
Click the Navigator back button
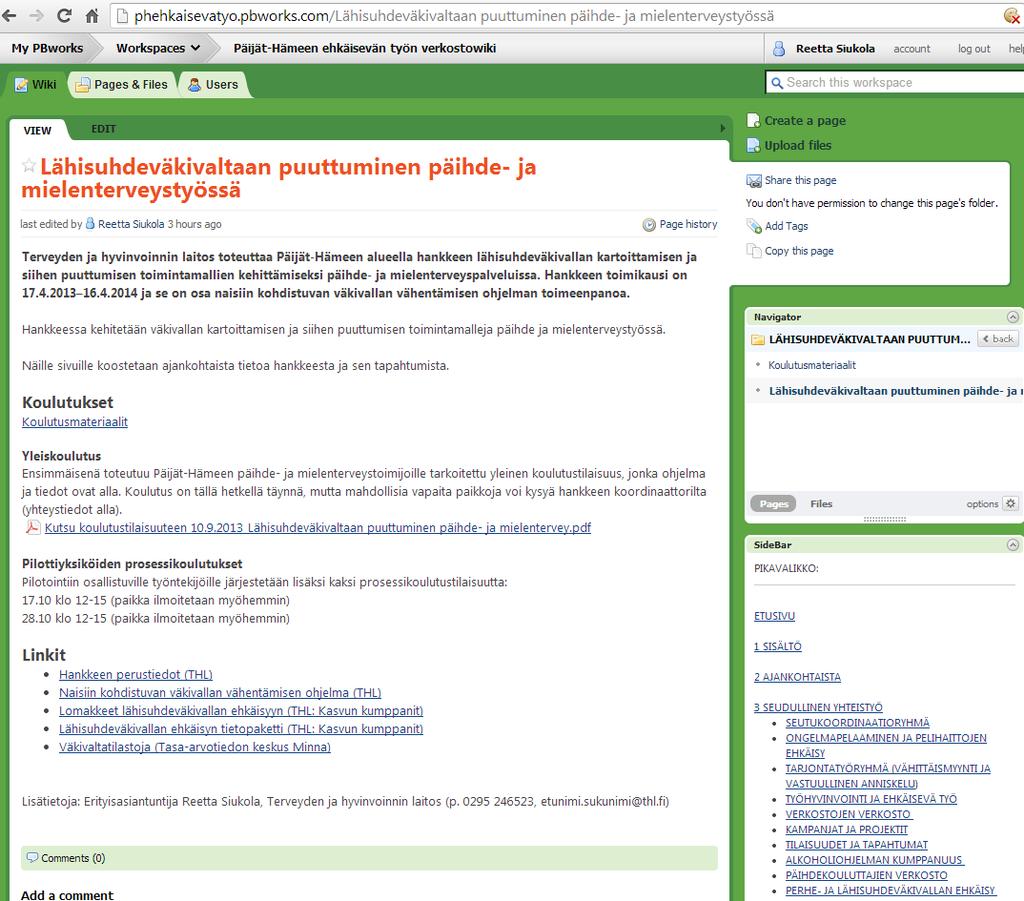pos(998,339)
